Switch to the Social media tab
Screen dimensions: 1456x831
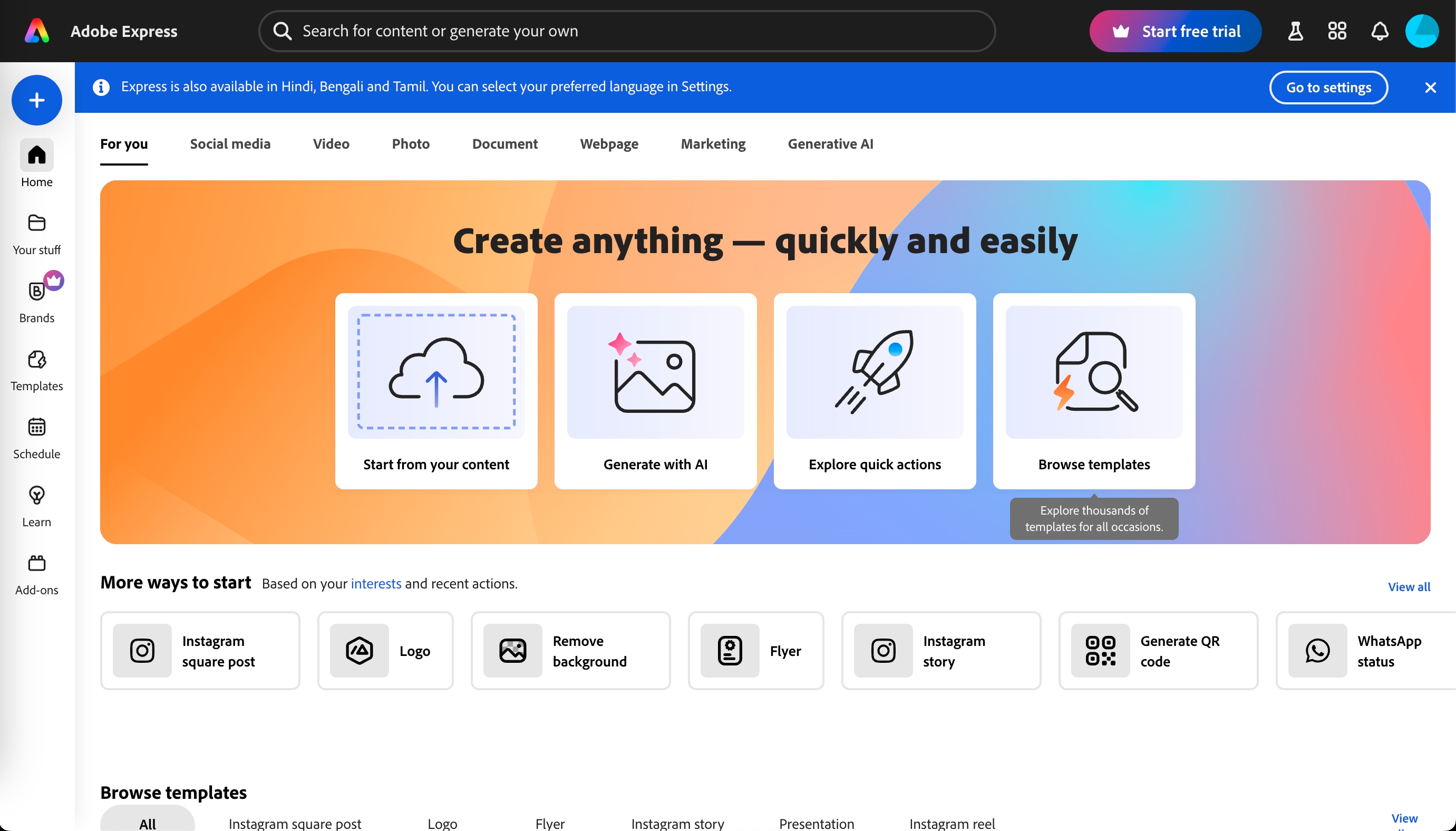(x=230, y=144)
